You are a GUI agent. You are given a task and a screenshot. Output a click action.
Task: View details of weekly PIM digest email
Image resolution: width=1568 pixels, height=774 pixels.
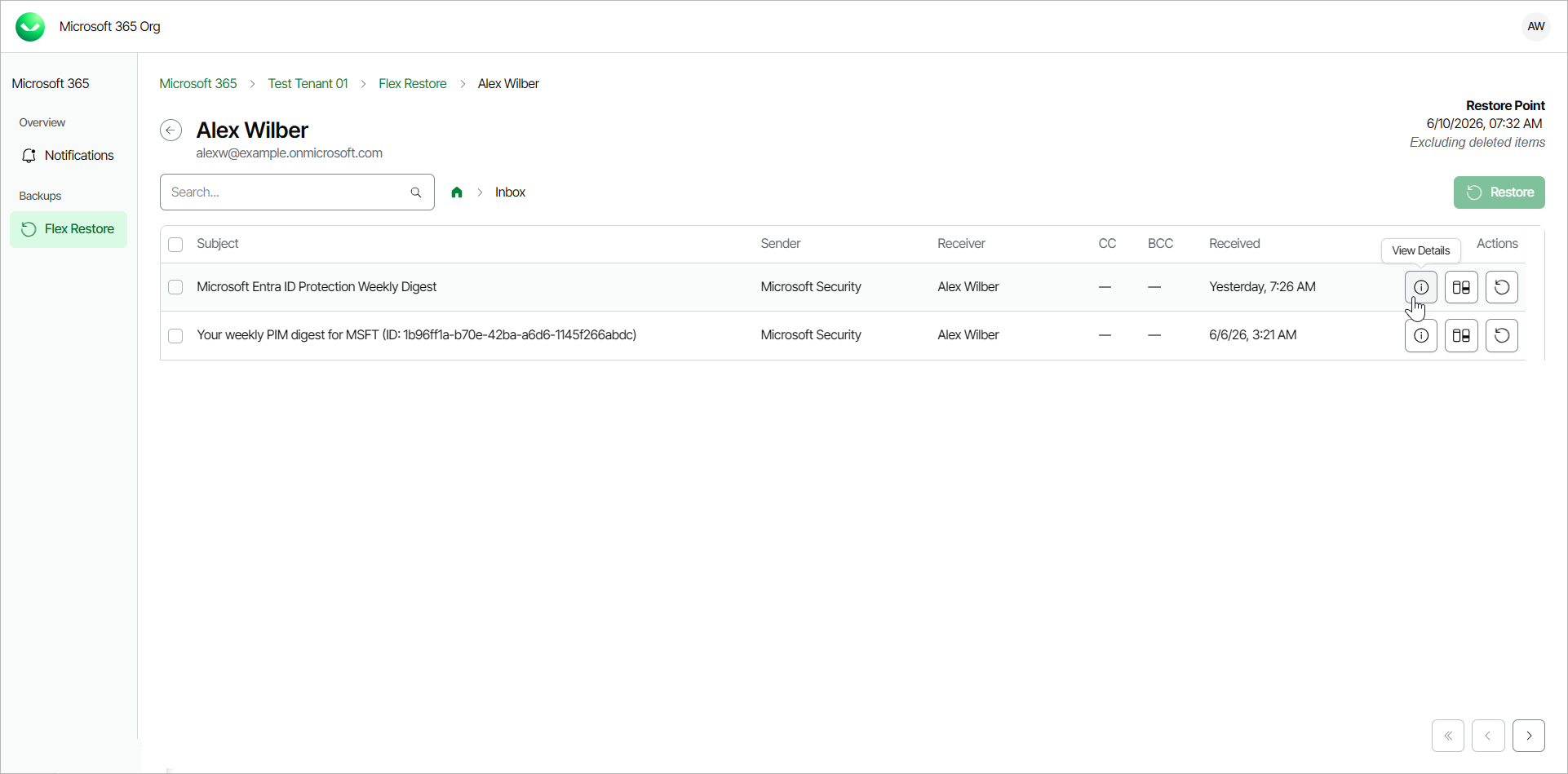click(1420, 335)
